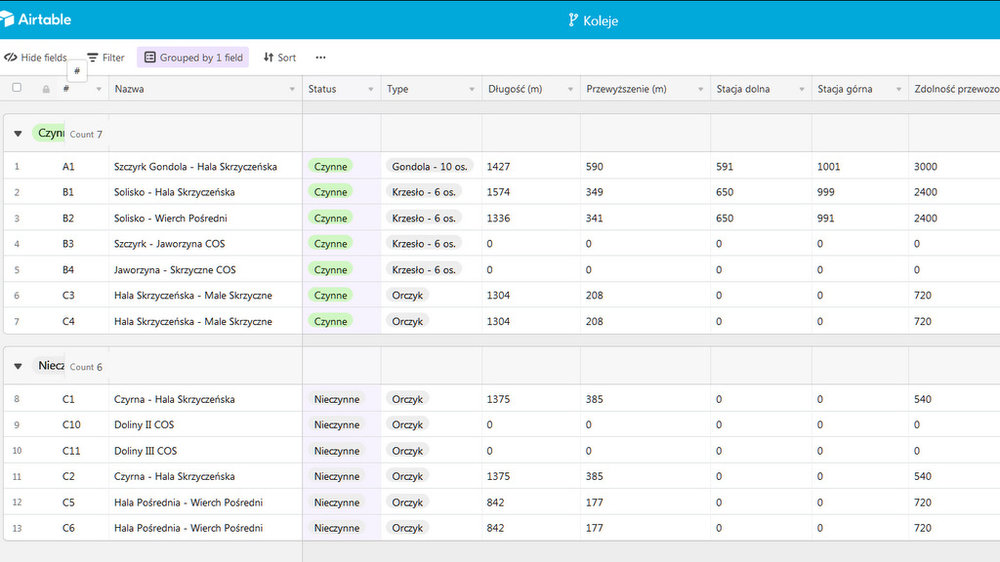This screenshot has height=562, width=1000.
Task: Select the length value 1427
Action: coord(498,166)
